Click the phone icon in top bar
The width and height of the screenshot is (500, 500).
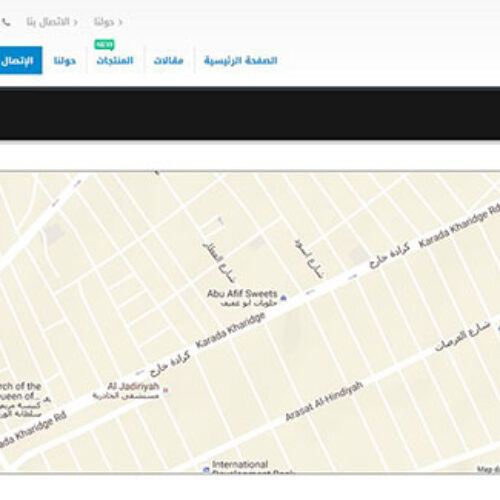6,22
